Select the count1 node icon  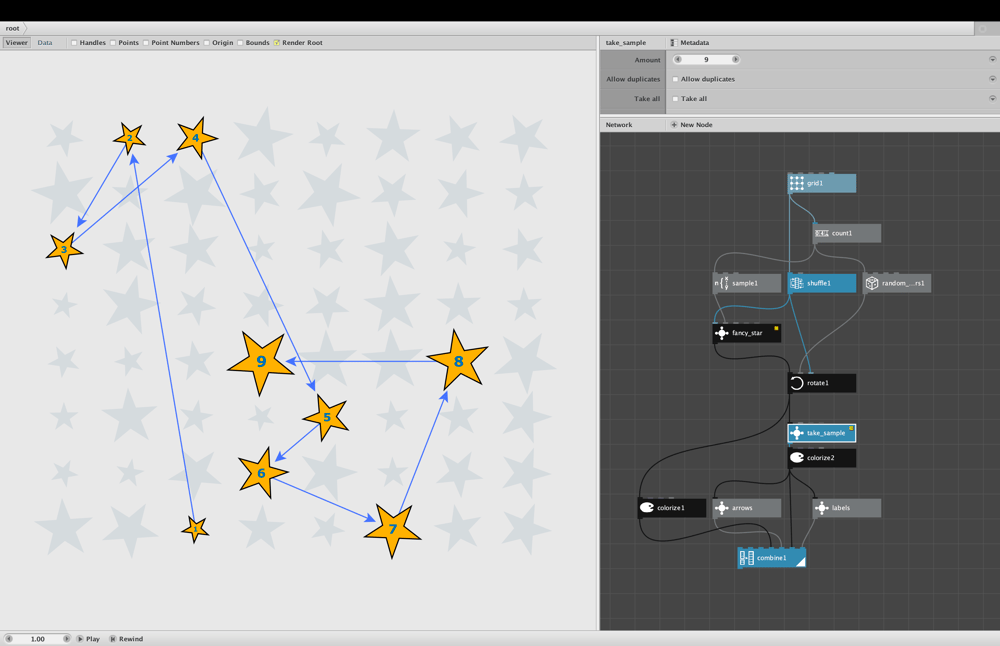[822, 233]
